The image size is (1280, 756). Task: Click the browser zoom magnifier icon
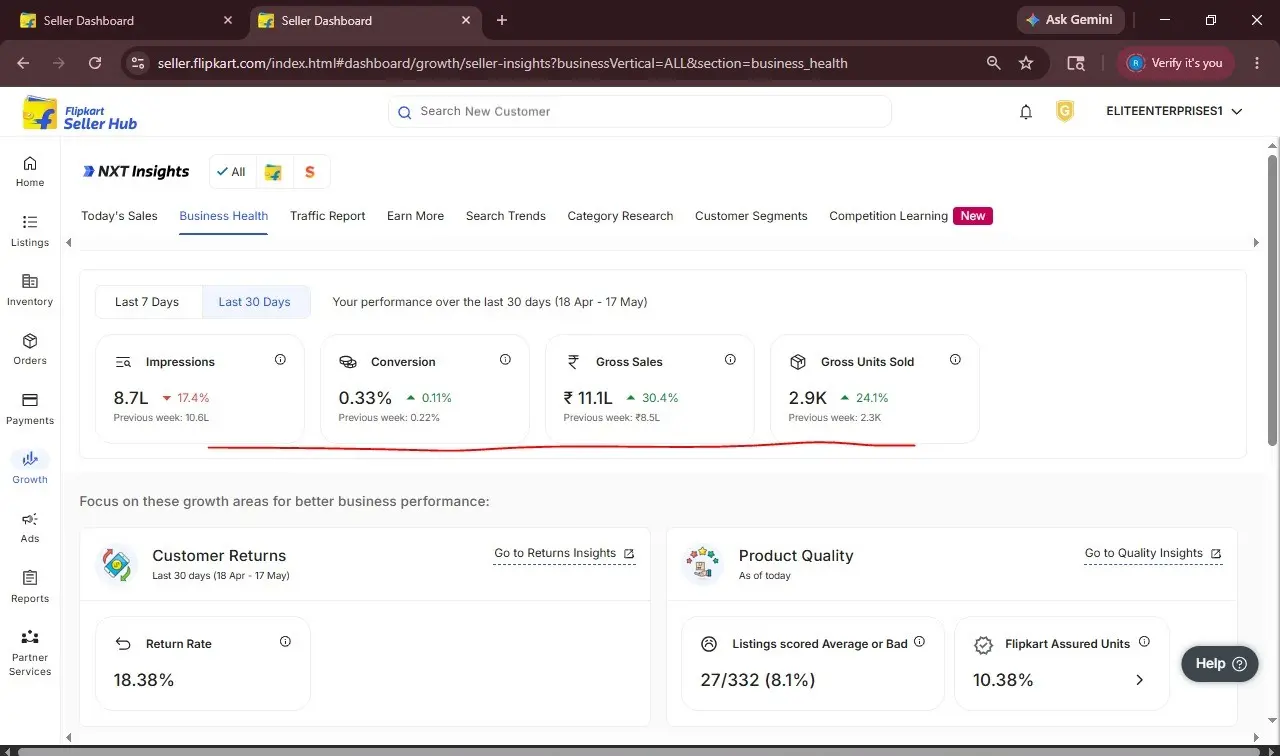coord(993,63)
